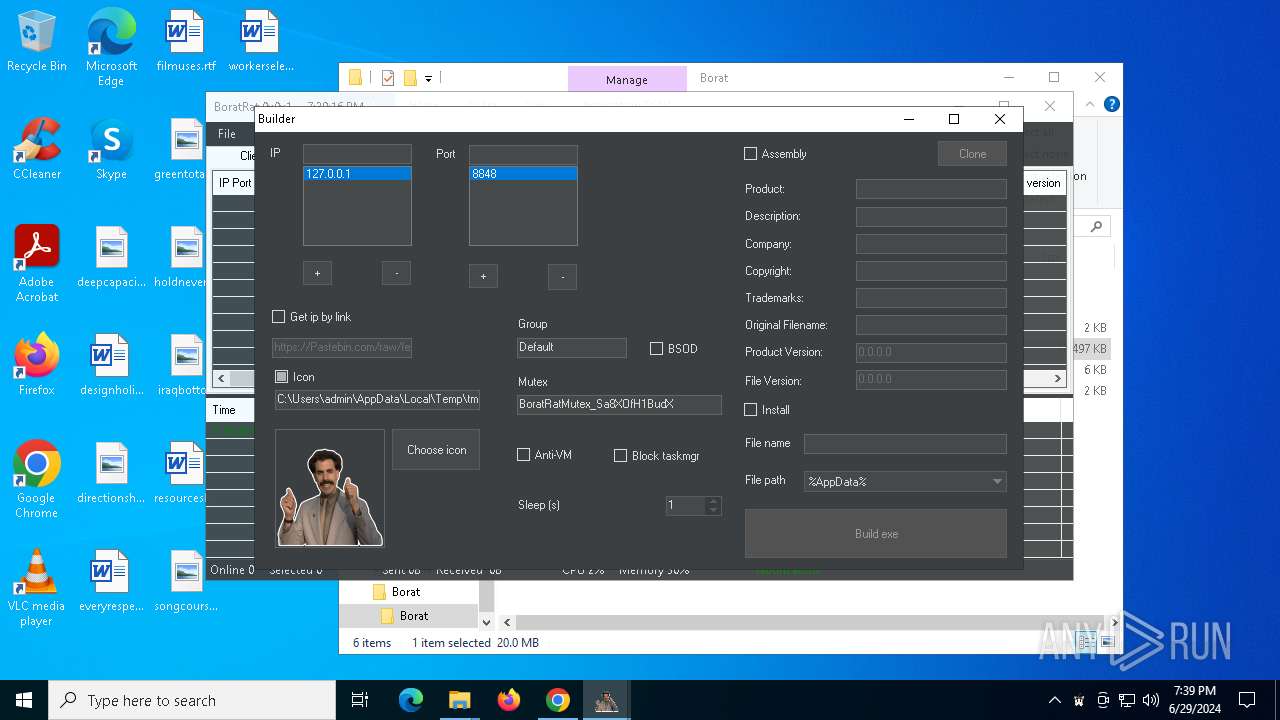Add an IP with plus button
Image resolution: width=1280 pixels, height=720 pixels.
[x=317, y=273]
